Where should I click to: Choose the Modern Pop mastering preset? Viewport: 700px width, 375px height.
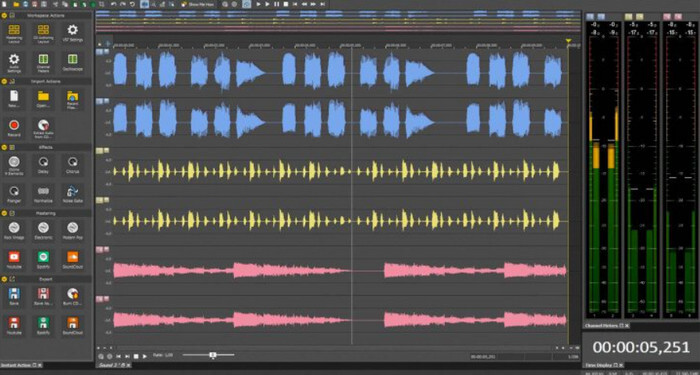(72, 231)
